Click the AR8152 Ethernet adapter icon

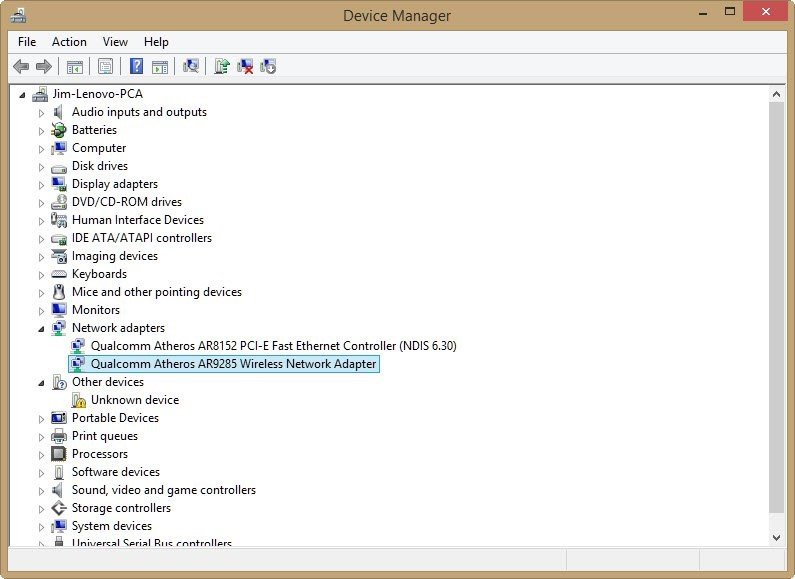(78, 346)
